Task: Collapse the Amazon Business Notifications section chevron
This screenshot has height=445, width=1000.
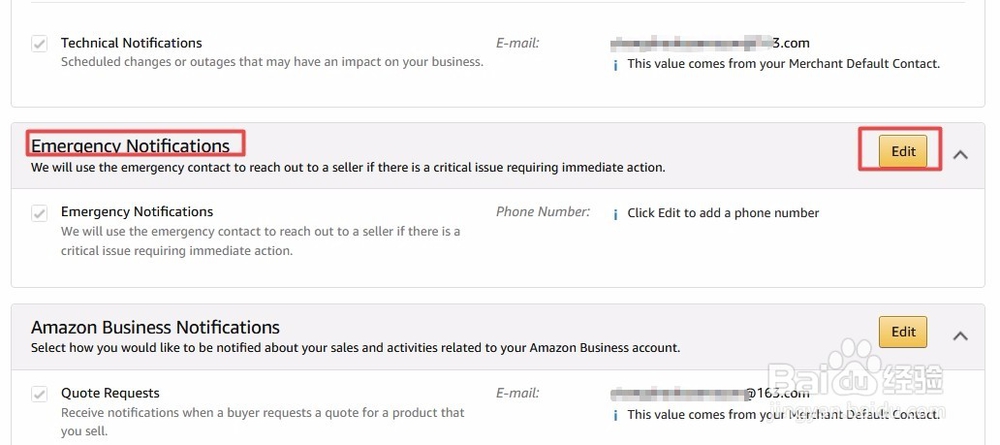Action: (x=960, y=335)
